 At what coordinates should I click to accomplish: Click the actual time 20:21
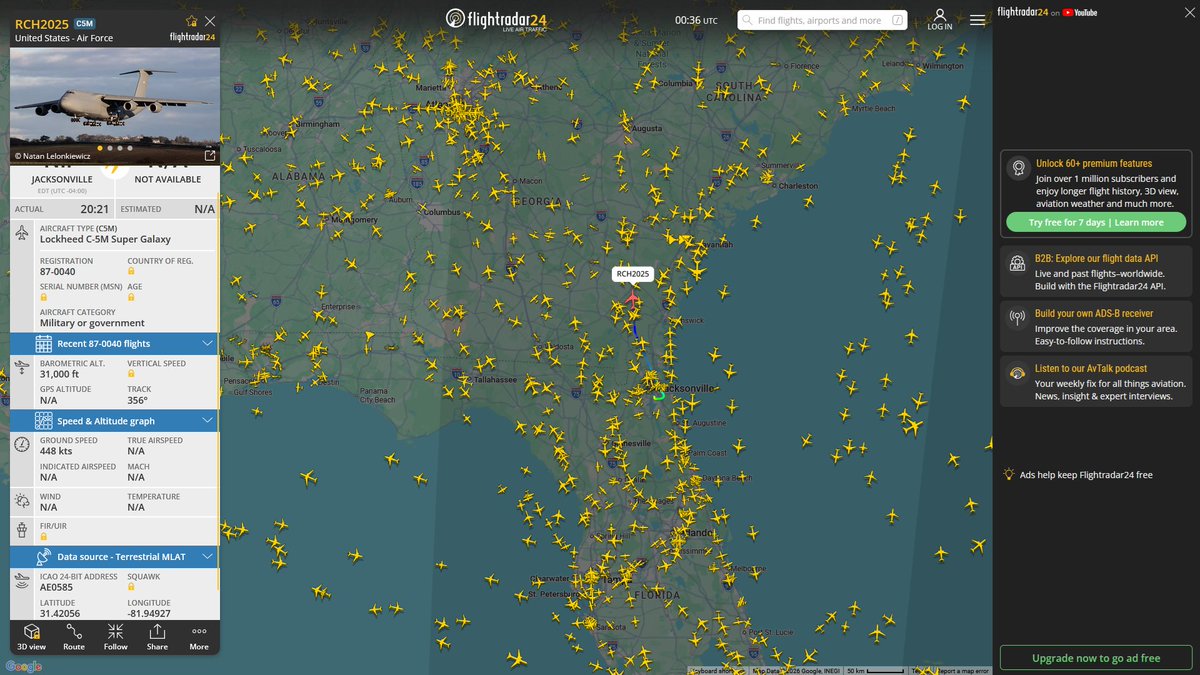pyautogui.click(x=95, y=209)
